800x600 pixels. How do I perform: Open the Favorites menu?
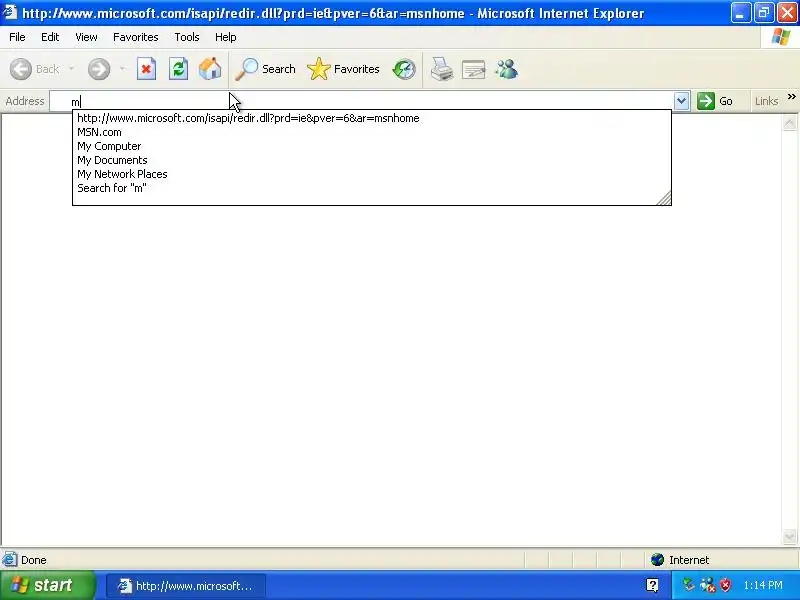(x=136, y=37)
